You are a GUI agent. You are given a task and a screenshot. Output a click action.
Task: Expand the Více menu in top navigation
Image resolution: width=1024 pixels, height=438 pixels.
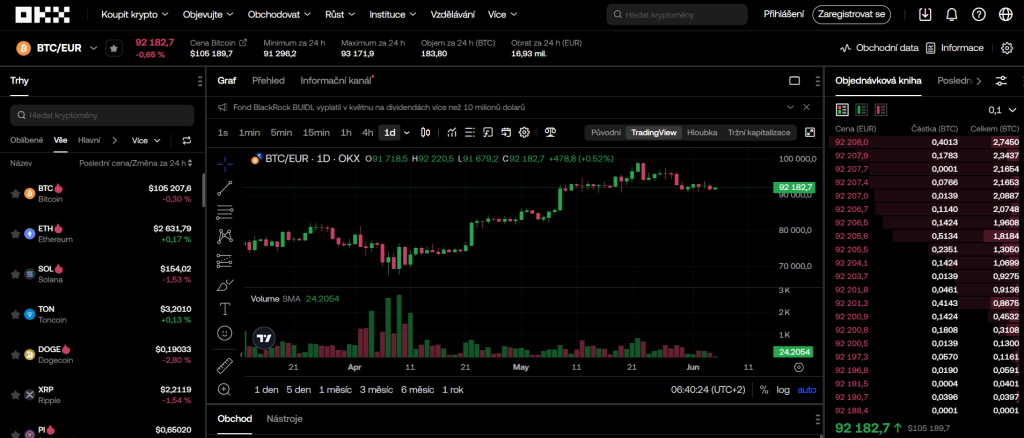point(502,14)
